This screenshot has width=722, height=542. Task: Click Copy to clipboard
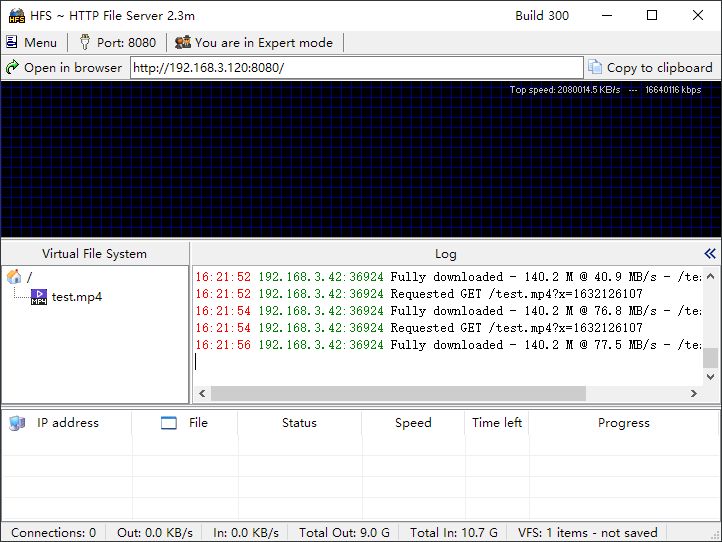click(651, 68)
